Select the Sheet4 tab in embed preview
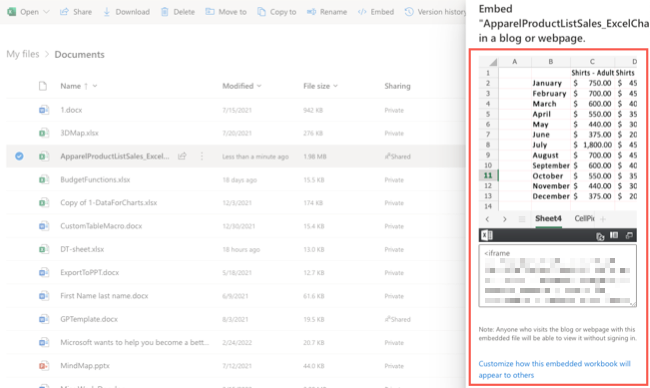650x388 pixels. tap(548, 218)
